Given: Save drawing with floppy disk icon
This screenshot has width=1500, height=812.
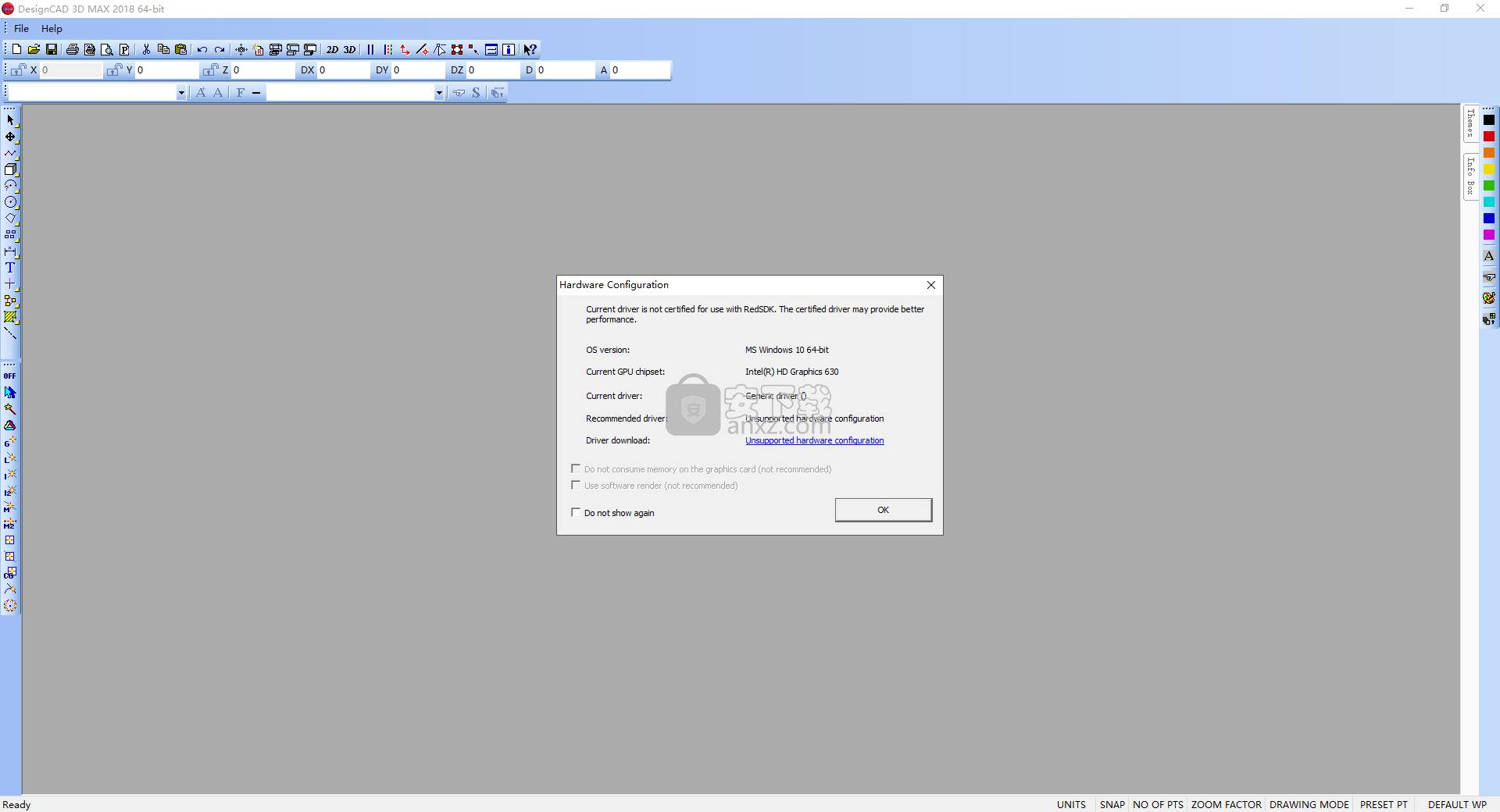Looking at the screenshot, I should click(x=52, y=49).
